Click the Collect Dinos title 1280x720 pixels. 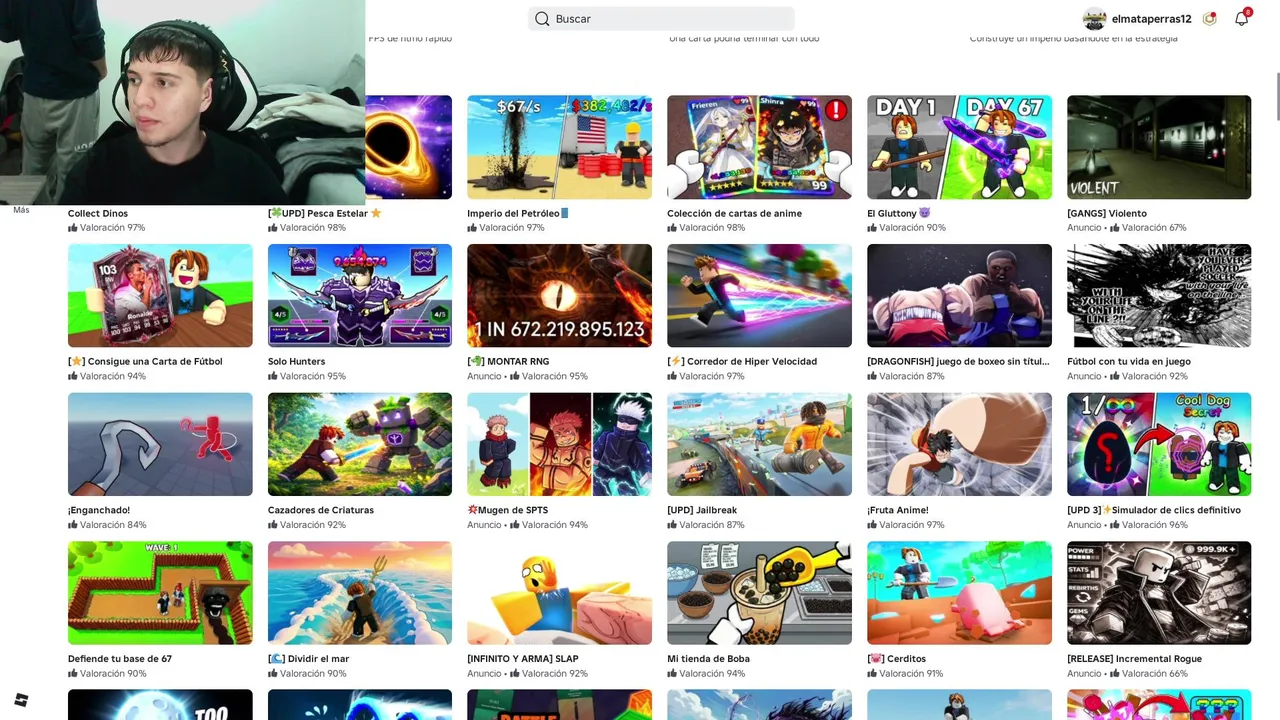pyautogui.click(x=98, y=213)
